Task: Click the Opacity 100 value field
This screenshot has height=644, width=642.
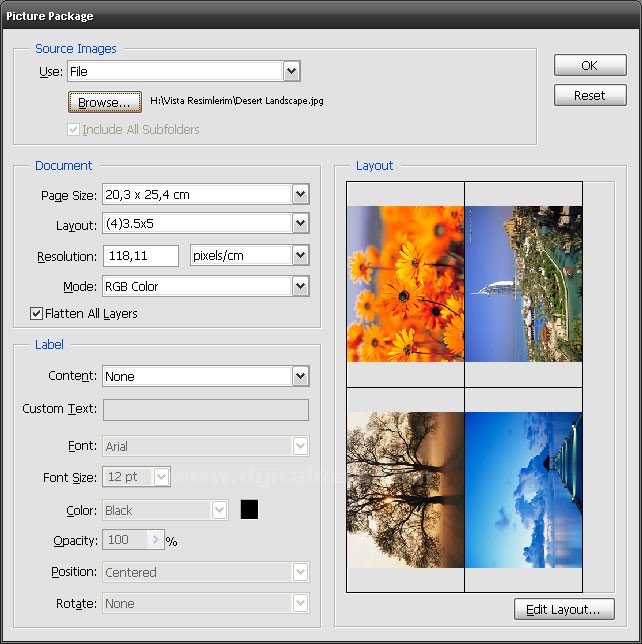Action: 125,540
